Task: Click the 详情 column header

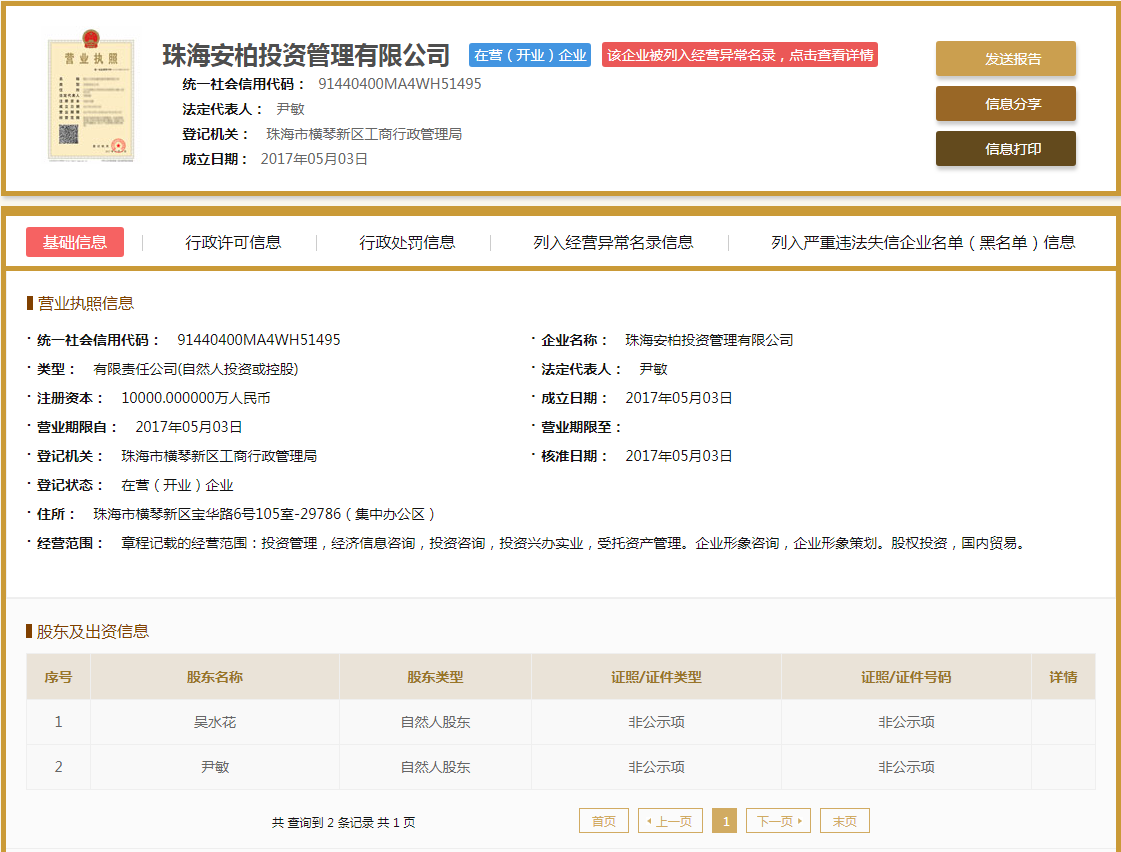Action: (x=1063, y=677)
